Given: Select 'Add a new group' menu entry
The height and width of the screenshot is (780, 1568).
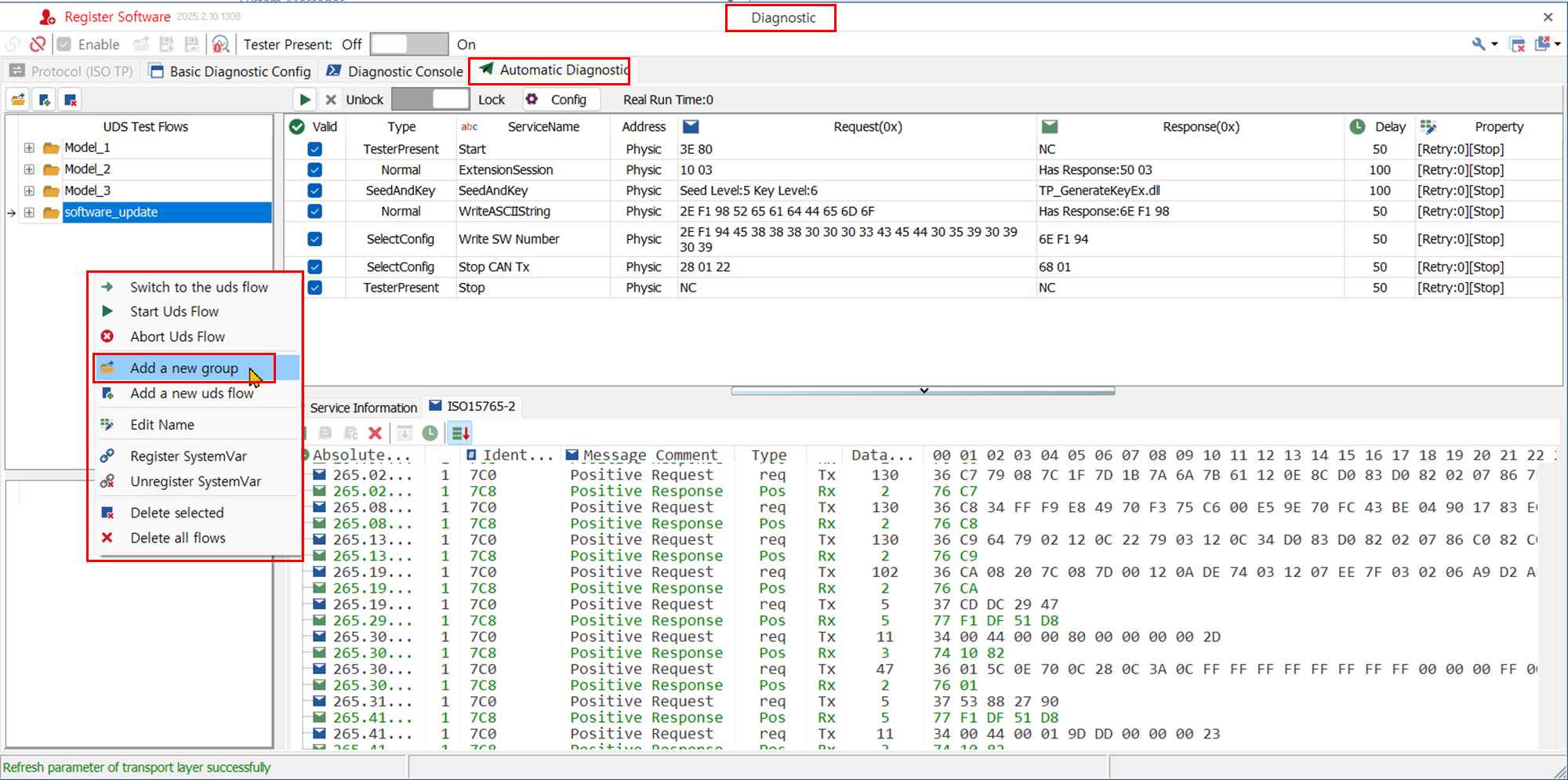Looking at the screenshot, I should click(195, 368).
